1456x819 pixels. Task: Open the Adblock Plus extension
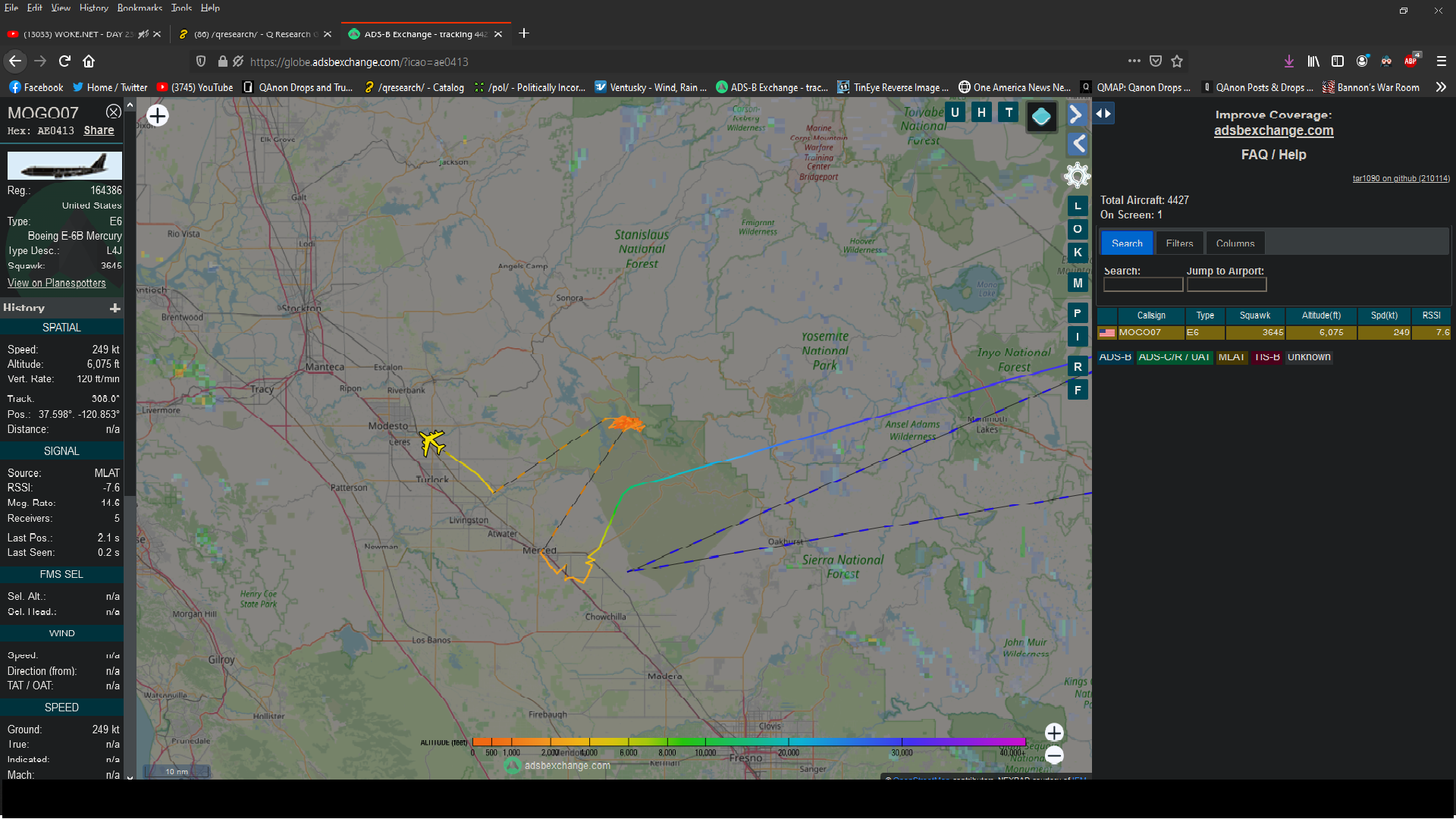[x=1411, y=61]
